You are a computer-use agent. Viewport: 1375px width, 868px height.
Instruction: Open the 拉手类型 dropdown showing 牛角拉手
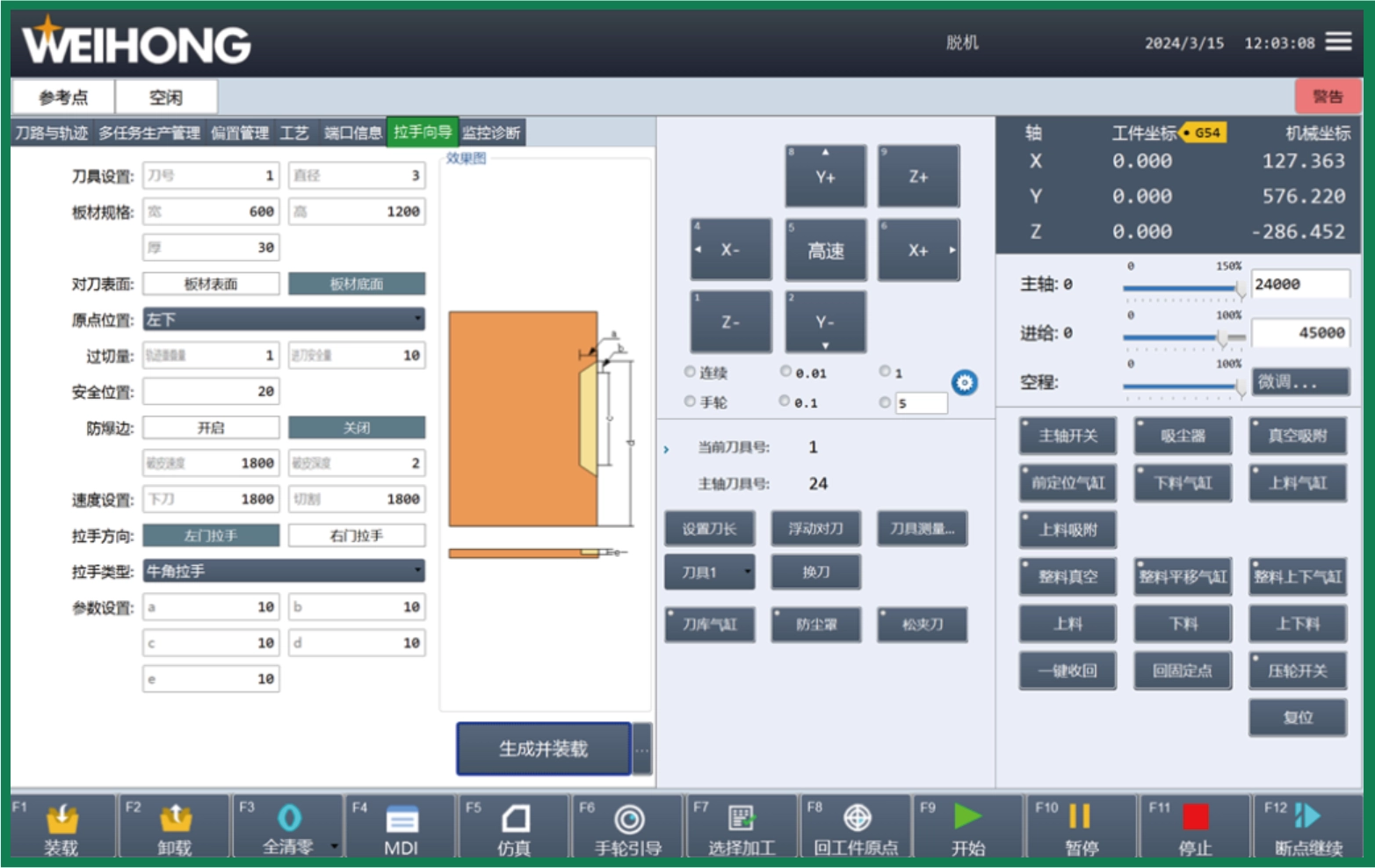tap(284, 571)
